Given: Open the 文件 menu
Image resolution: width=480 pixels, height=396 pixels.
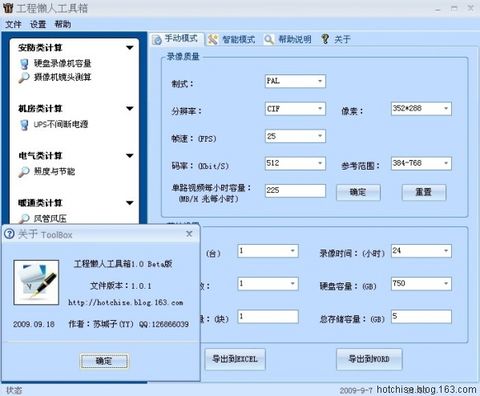Looking at the screenshot, I should 13,24.
